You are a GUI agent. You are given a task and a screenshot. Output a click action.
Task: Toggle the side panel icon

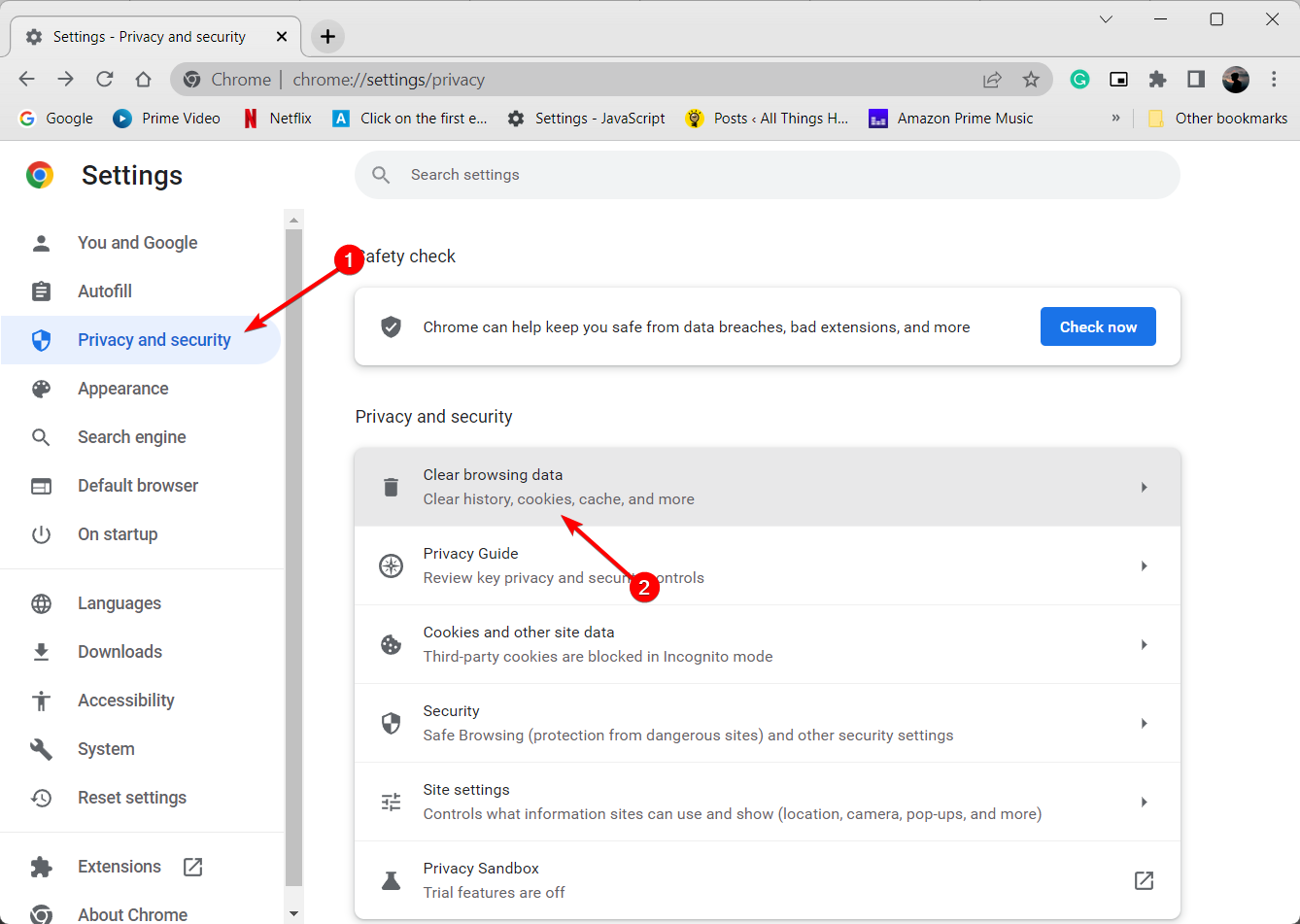coord(1196,80)
